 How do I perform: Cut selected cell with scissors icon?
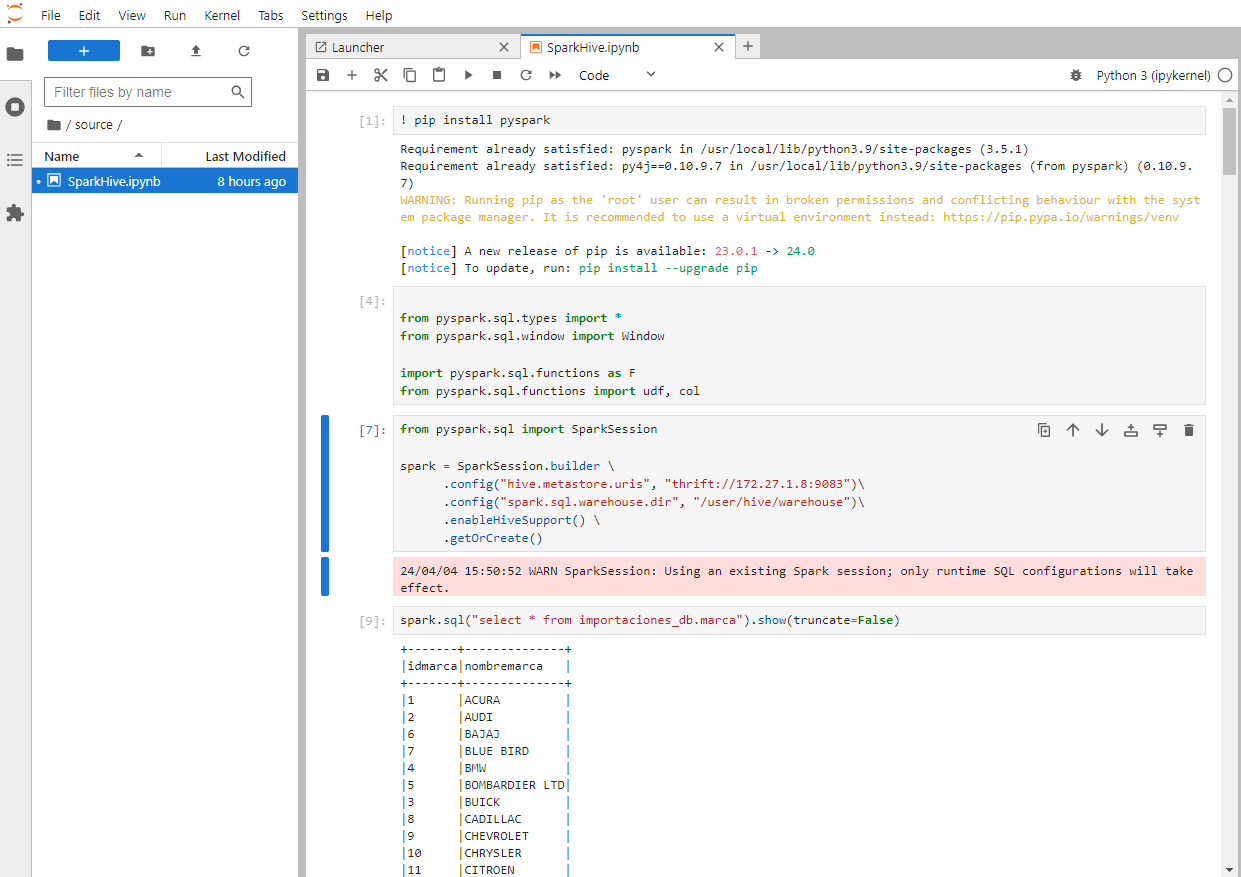pos(380,75)
